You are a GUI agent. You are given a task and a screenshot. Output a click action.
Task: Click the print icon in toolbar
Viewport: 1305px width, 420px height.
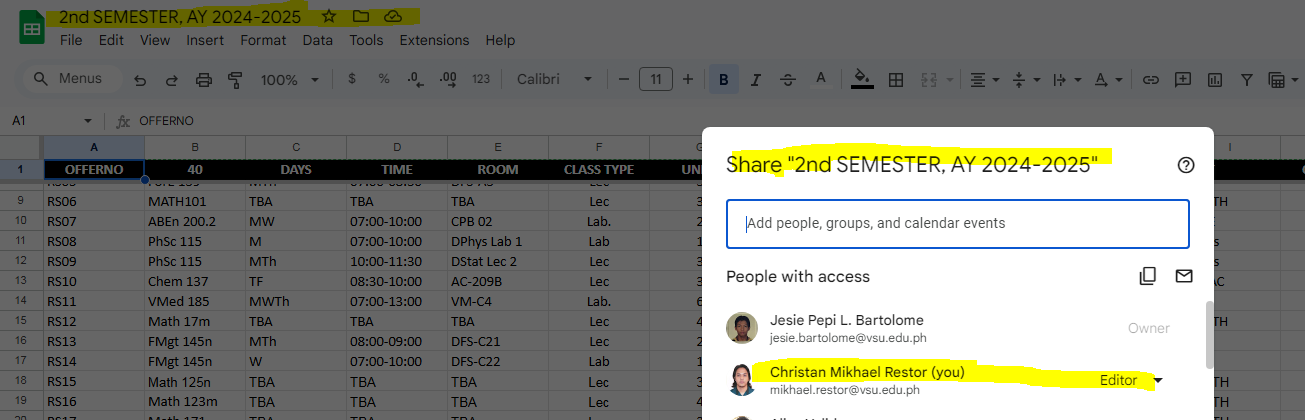pyautogui.click(x=204, y=80)
